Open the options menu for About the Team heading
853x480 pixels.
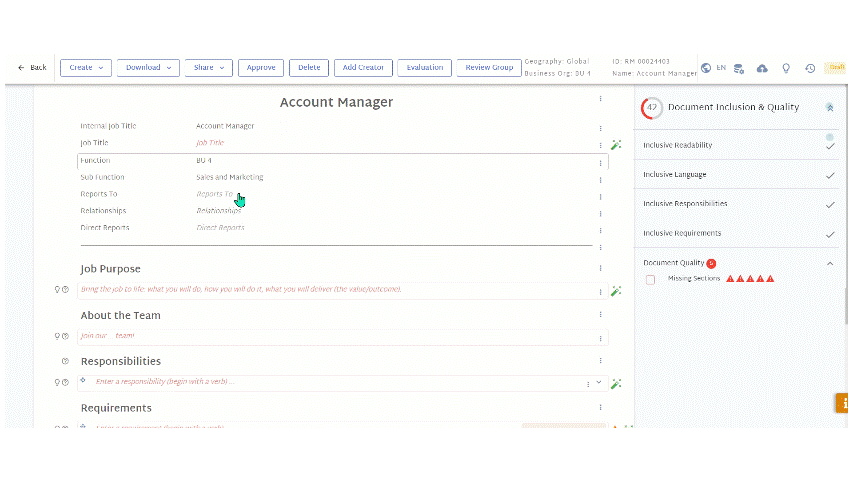coord(601,315)
